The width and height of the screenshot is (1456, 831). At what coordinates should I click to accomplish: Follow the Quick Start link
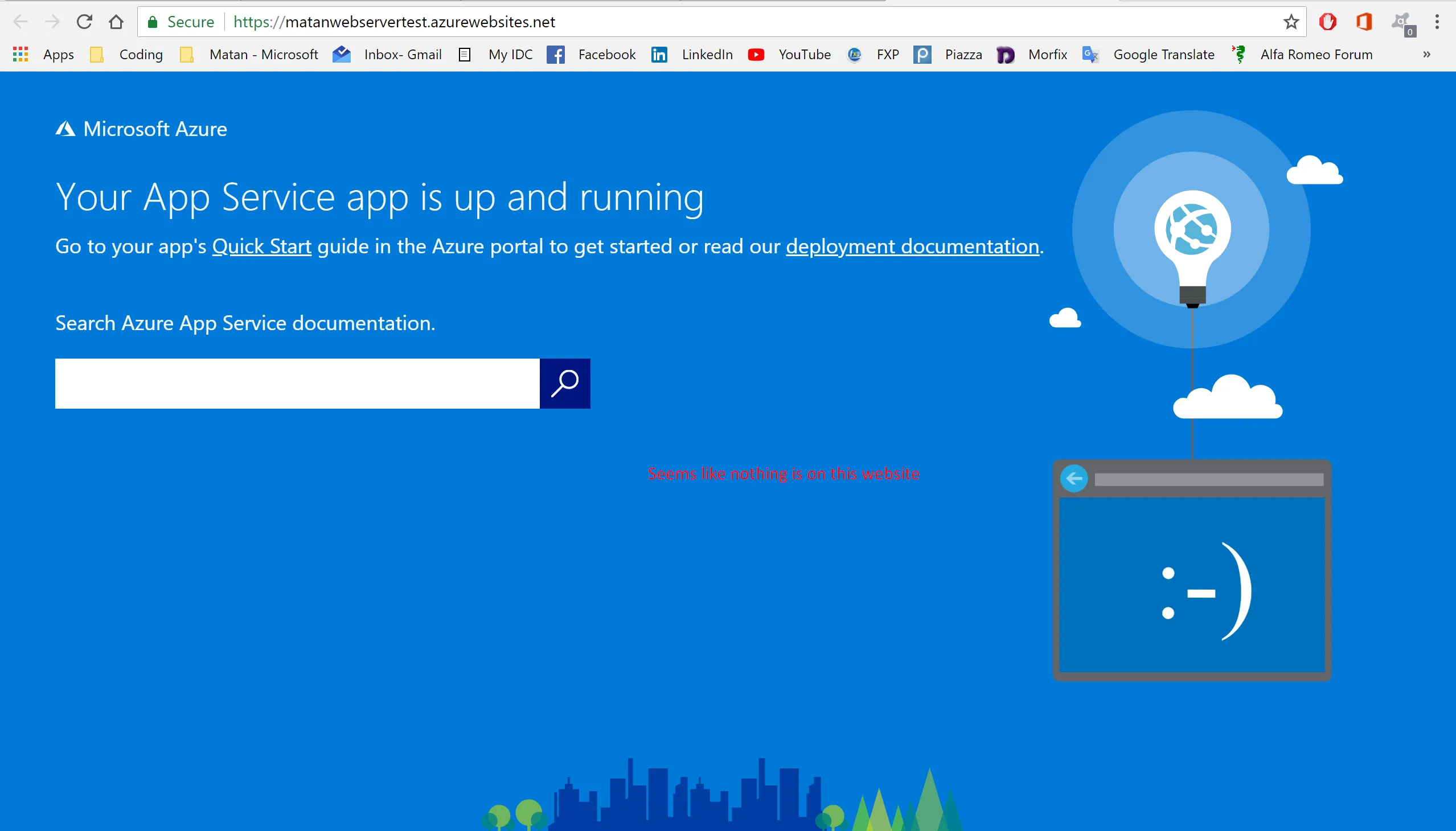(261, 246)
